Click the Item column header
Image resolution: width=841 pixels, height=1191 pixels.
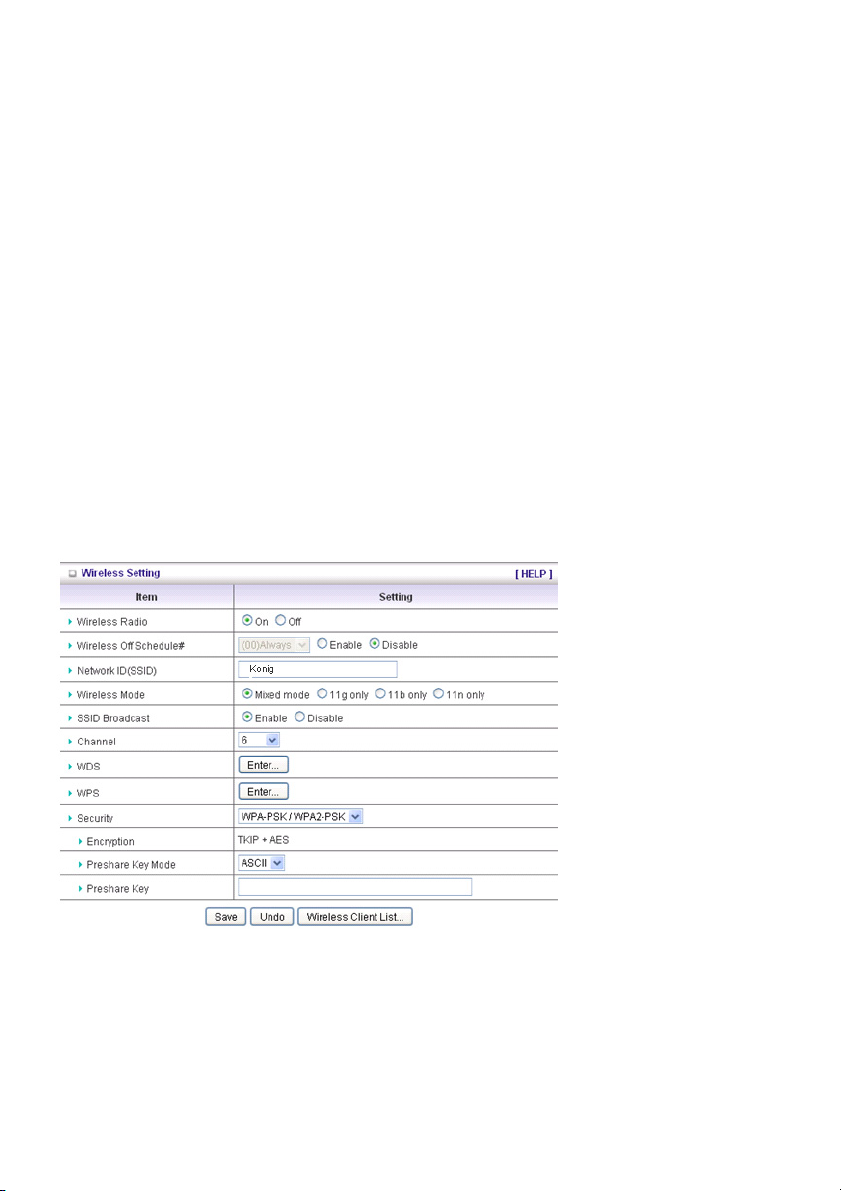147,597
